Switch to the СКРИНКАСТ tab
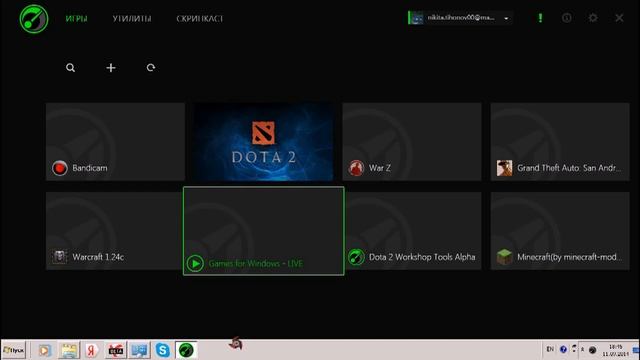 click(200, 19)
